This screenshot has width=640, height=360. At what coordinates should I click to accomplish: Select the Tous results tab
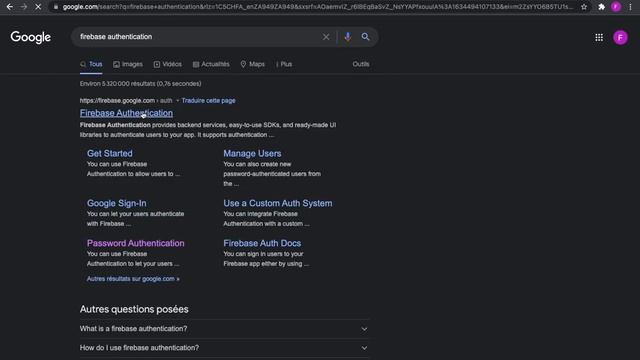tap(91, 64)
